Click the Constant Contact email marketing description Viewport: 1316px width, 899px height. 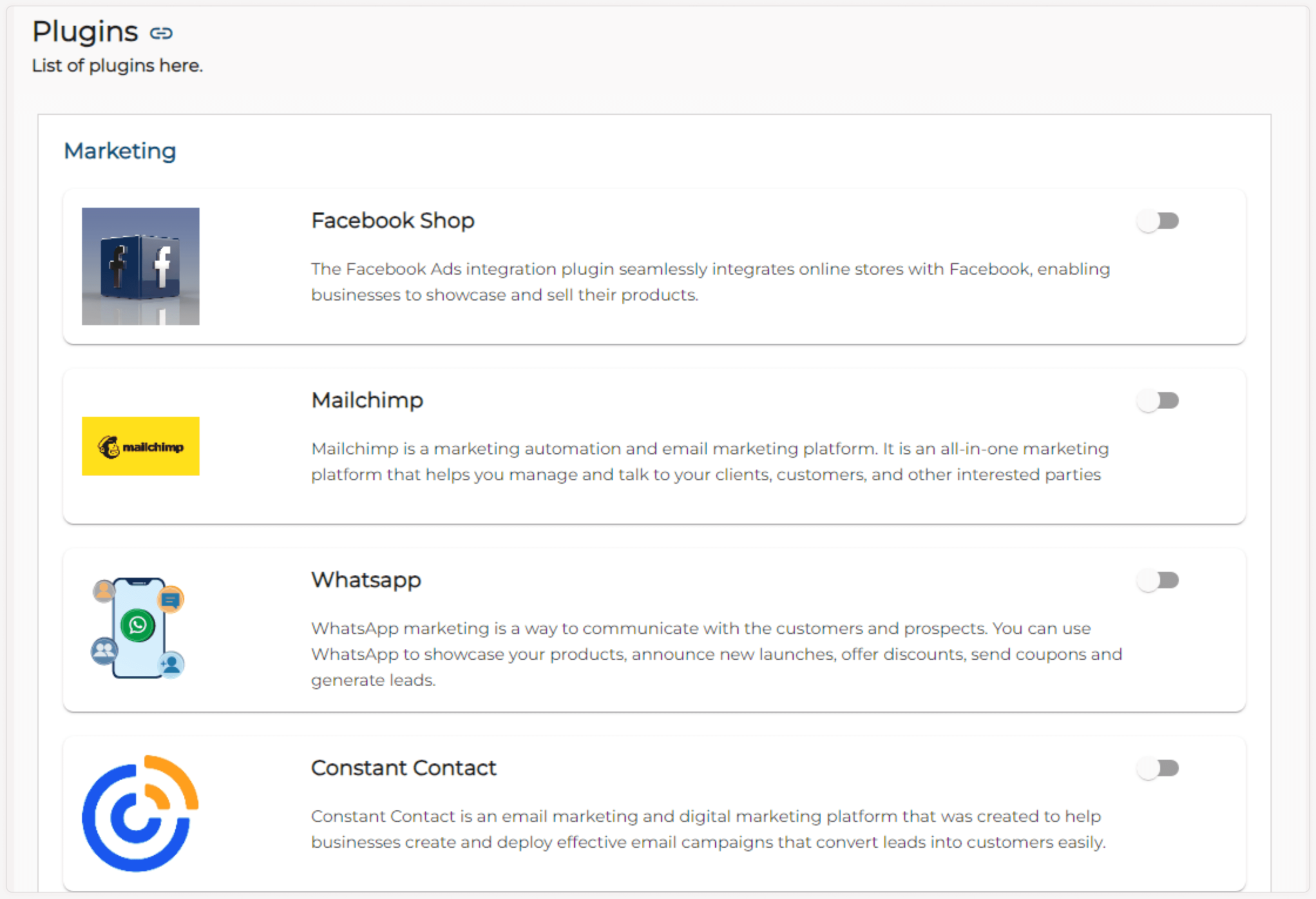point(708,829)
